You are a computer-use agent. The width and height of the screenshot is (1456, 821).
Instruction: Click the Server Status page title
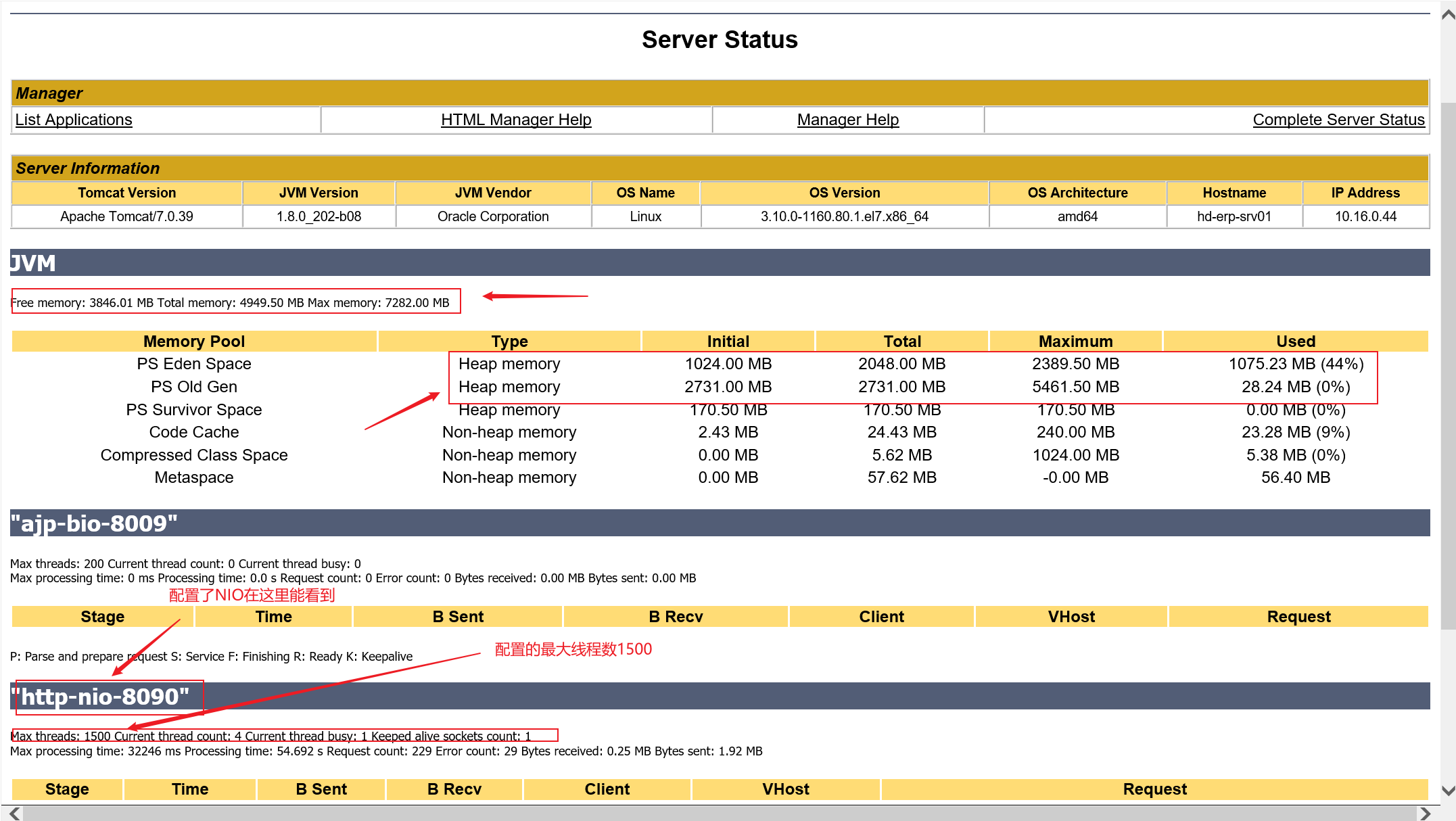pos(720,40)
